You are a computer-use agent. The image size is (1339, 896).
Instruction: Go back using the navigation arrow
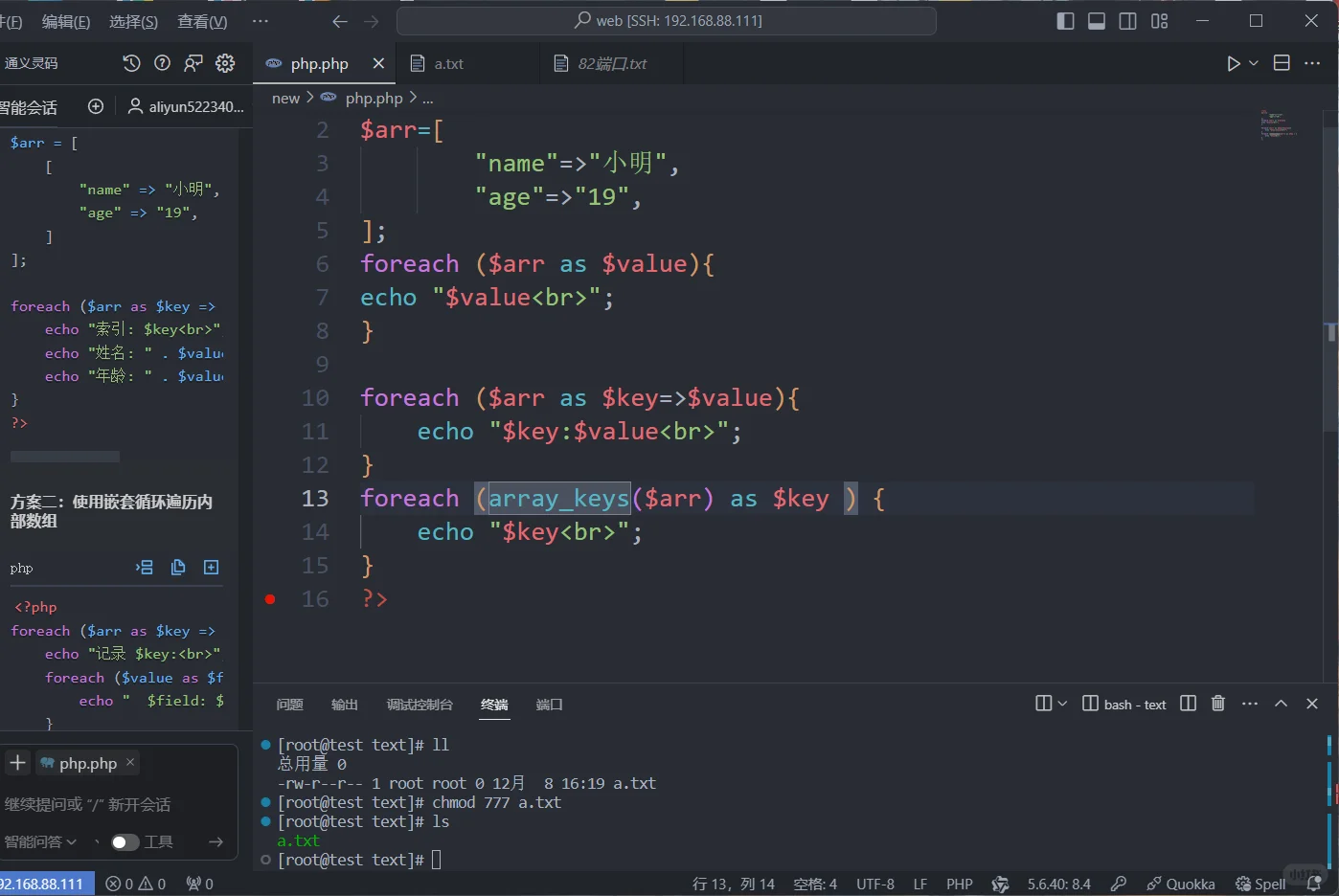click(340, 21)
